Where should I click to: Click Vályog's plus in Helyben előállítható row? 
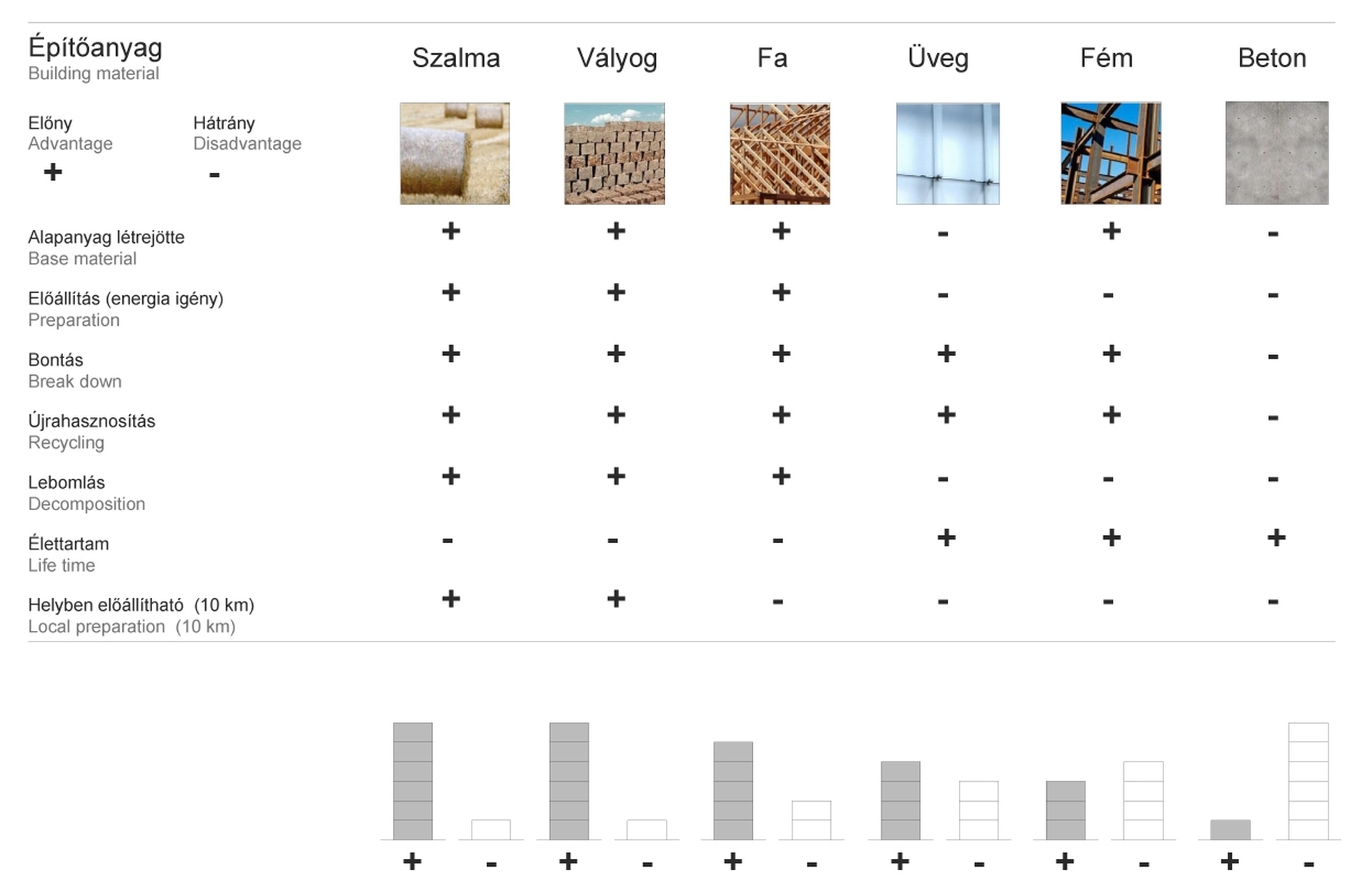[616, 599]
